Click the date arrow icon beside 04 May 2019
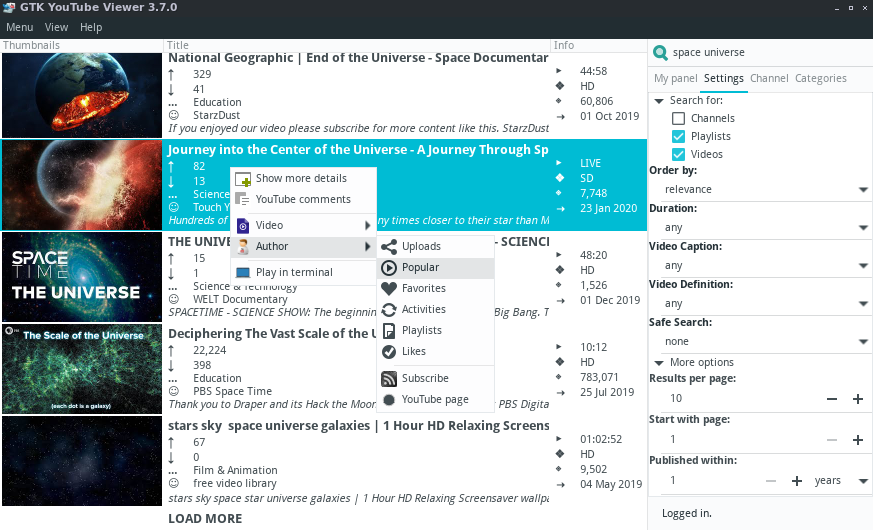This screenshot has height=530, width=873. (x=561, y=484)
